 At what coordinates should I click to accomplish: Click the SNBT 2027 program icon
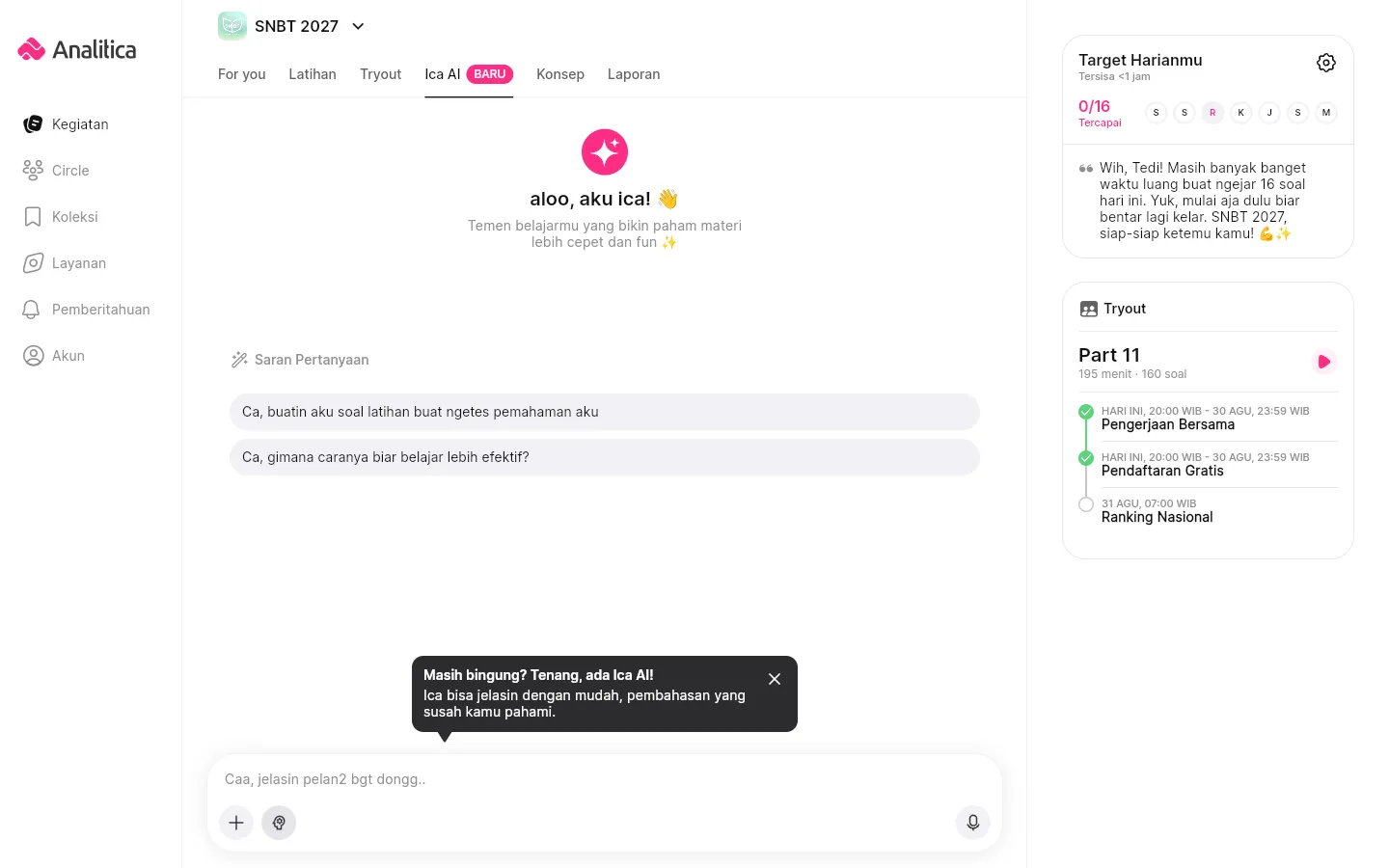[232, 26]
